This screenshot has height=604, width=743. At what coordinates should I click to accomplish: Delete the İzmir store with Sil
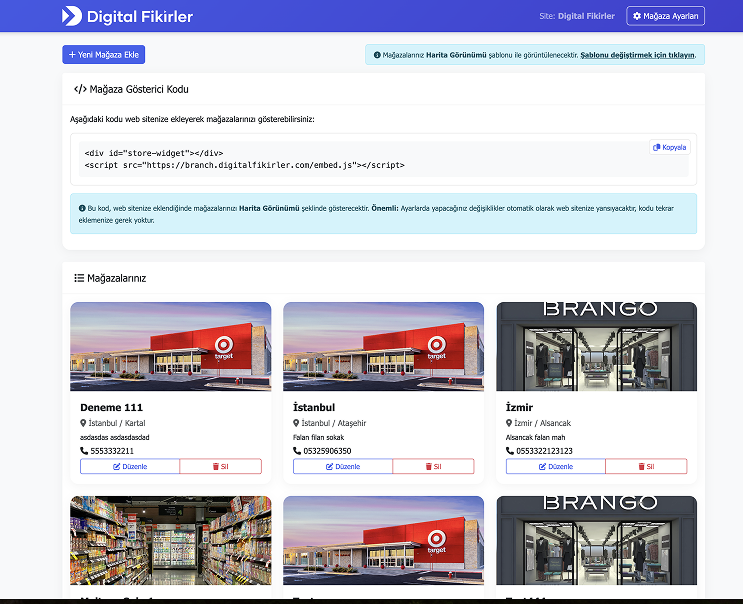(646, 466)
